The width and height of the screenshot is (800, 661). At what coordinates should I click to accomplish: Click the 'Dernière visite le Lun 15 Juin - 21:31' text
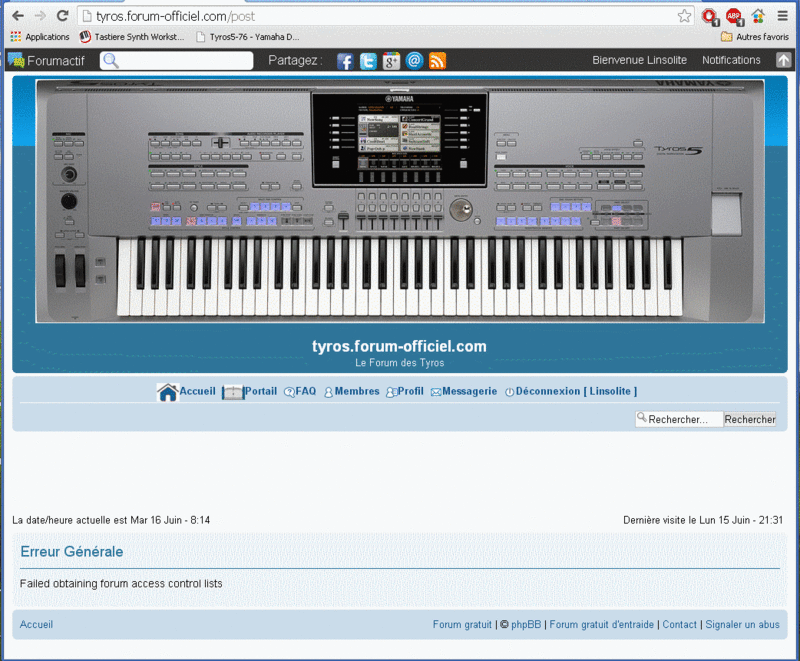(x=703, y=520)
